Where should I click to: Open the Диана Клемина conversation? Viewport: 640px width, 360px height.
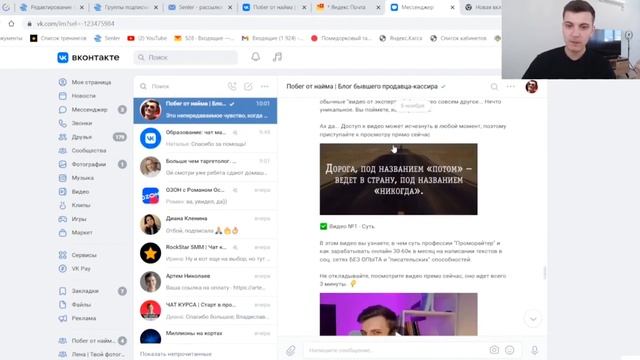[x=205, y=224]
